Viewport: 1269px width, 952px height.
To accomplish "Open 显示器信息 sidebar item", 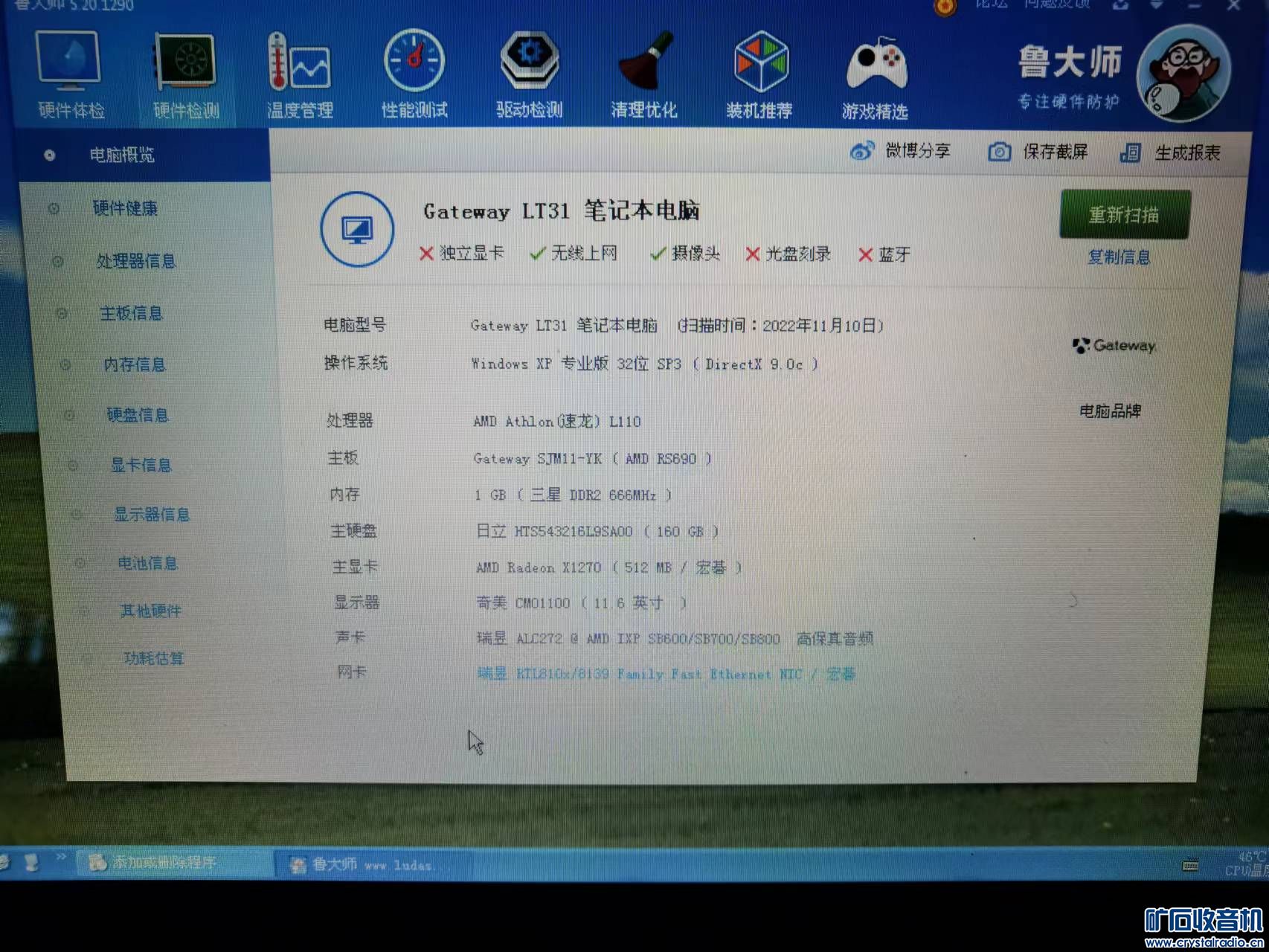I will (152, 514).
